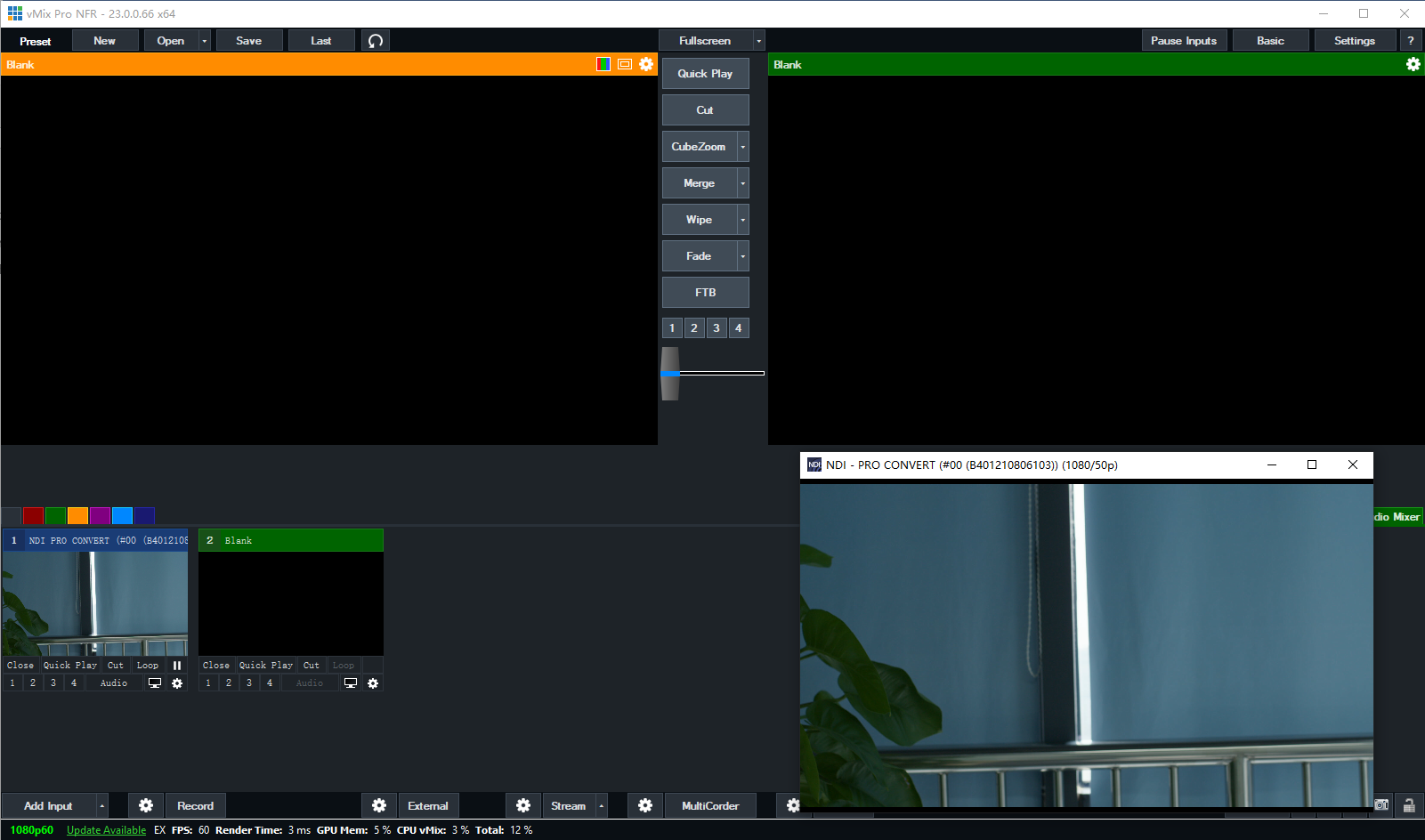Expand the Fullscreen dropdown arrow
This screenshot has height=840, width=1425.
point(758,41)
